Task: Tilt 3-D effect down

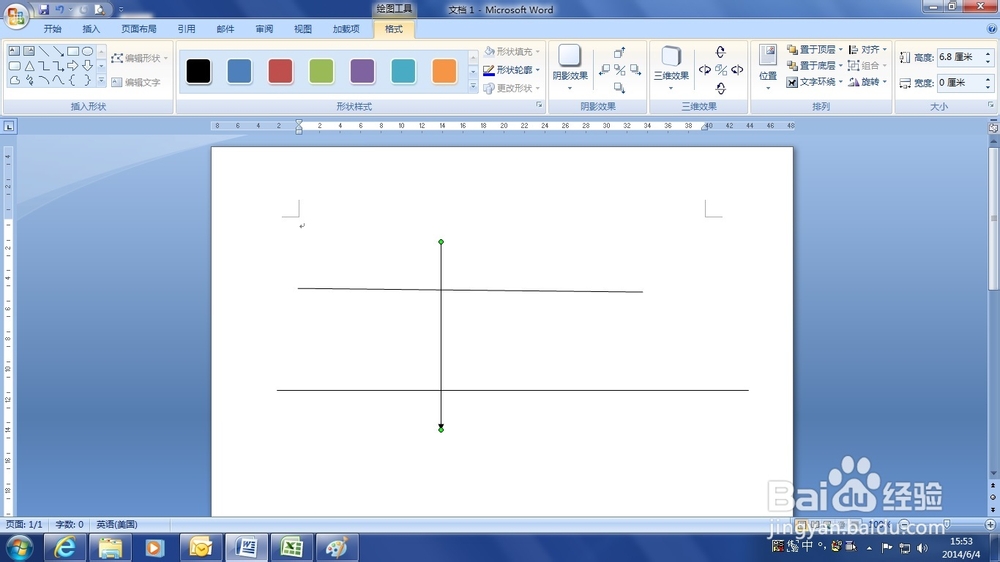Action: (x=721, y=89)
